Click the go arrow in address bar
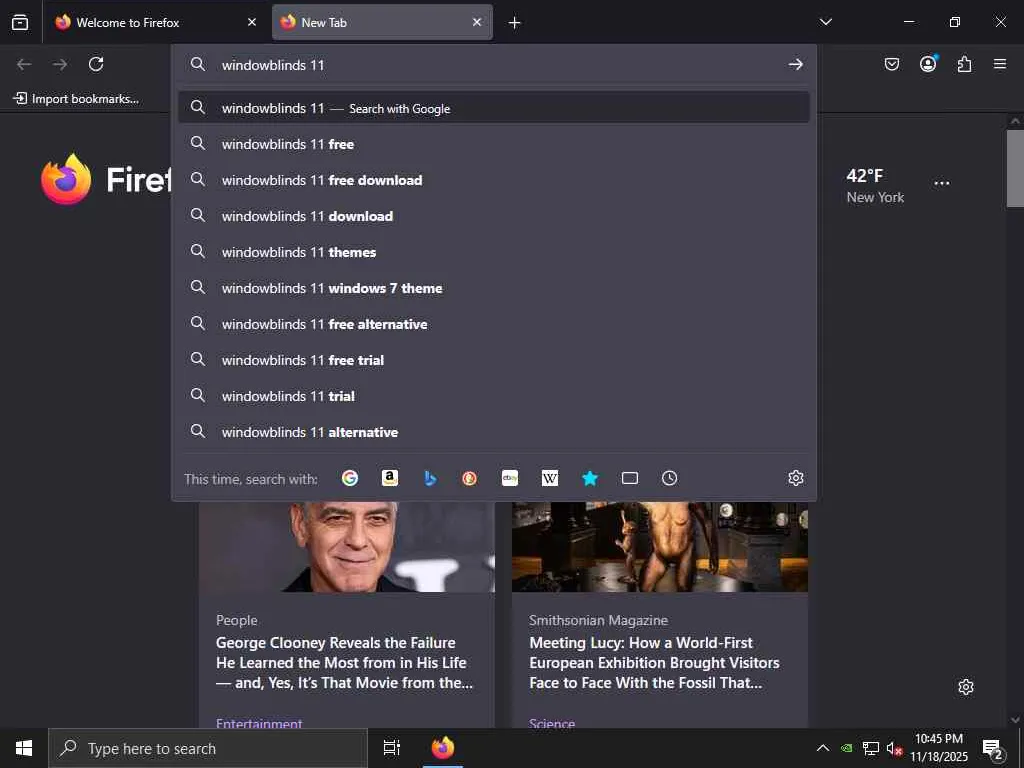Image resolution: width=1024 pixels, height=768 pixels. pos(795,64)
